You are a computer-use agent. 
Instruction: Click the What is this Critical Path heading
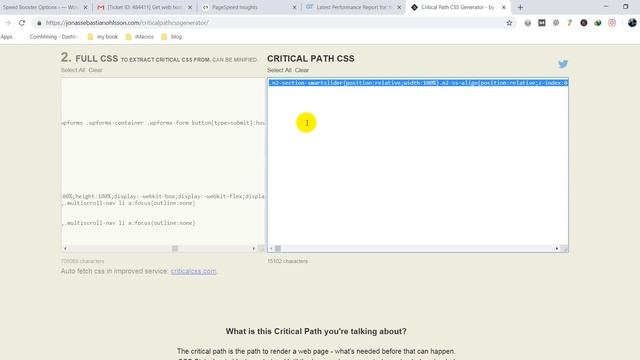pos(316,331)
